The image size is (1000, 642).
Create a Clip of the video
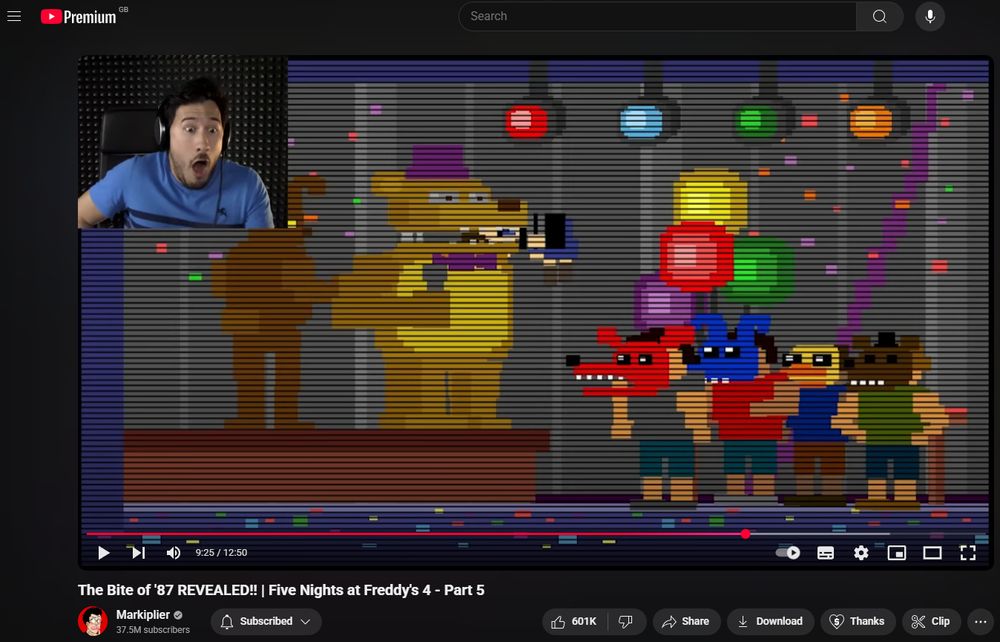(931, 622)
